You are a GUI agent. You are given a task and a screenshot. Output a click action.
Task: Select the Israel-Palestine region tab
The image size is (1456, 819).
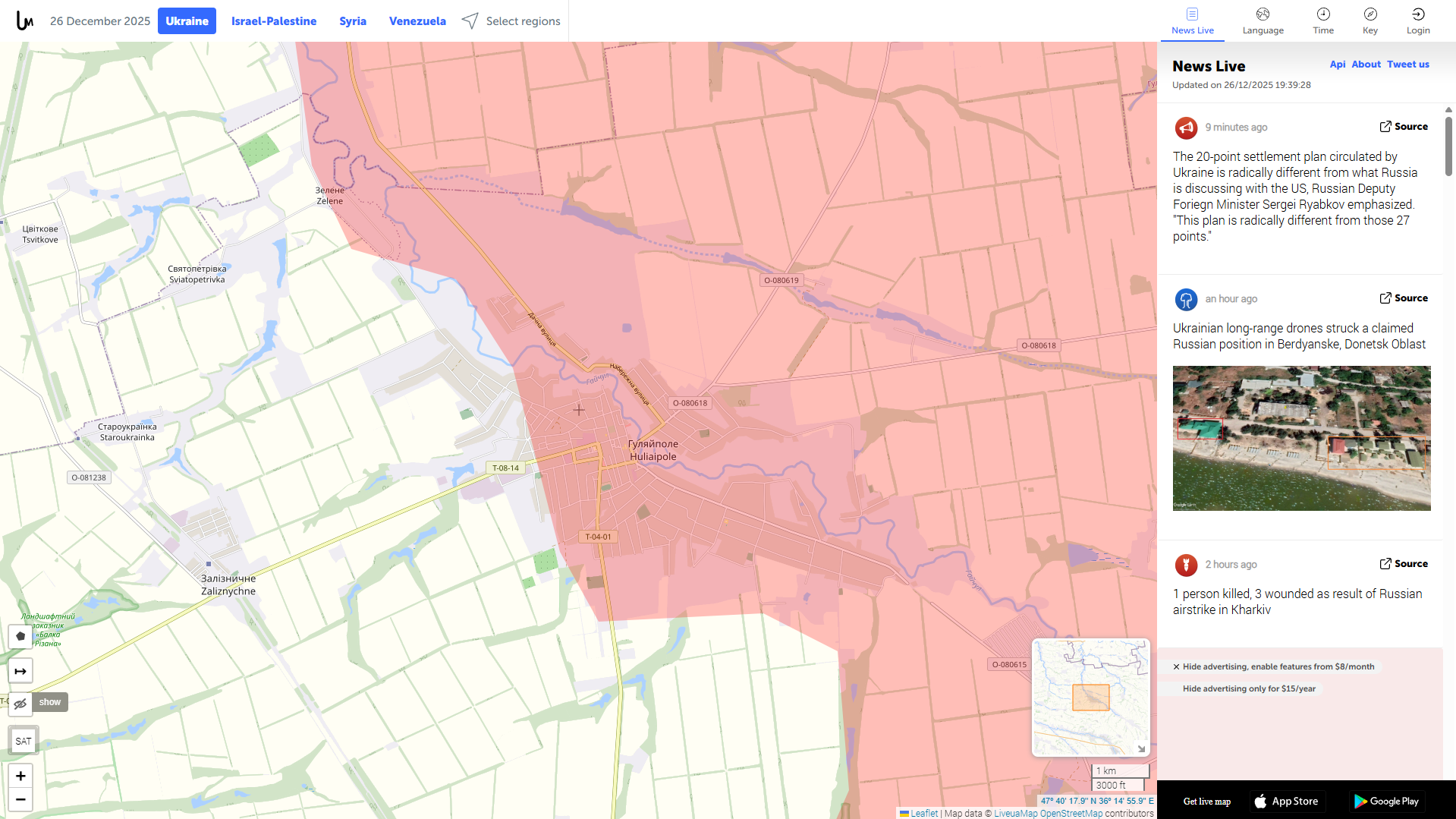pyautogui.click(x=274, y=21)
